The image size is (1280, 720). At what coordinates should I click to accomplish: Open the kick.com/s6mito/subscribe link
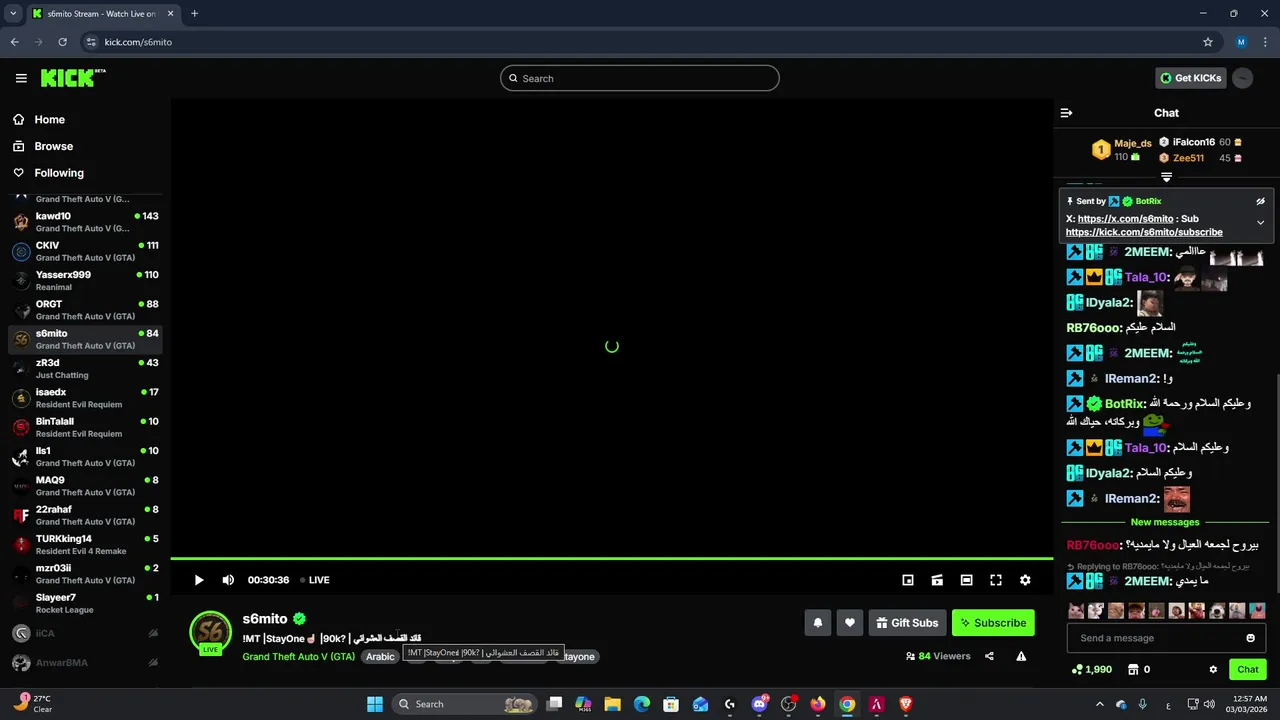(1144, 232)
